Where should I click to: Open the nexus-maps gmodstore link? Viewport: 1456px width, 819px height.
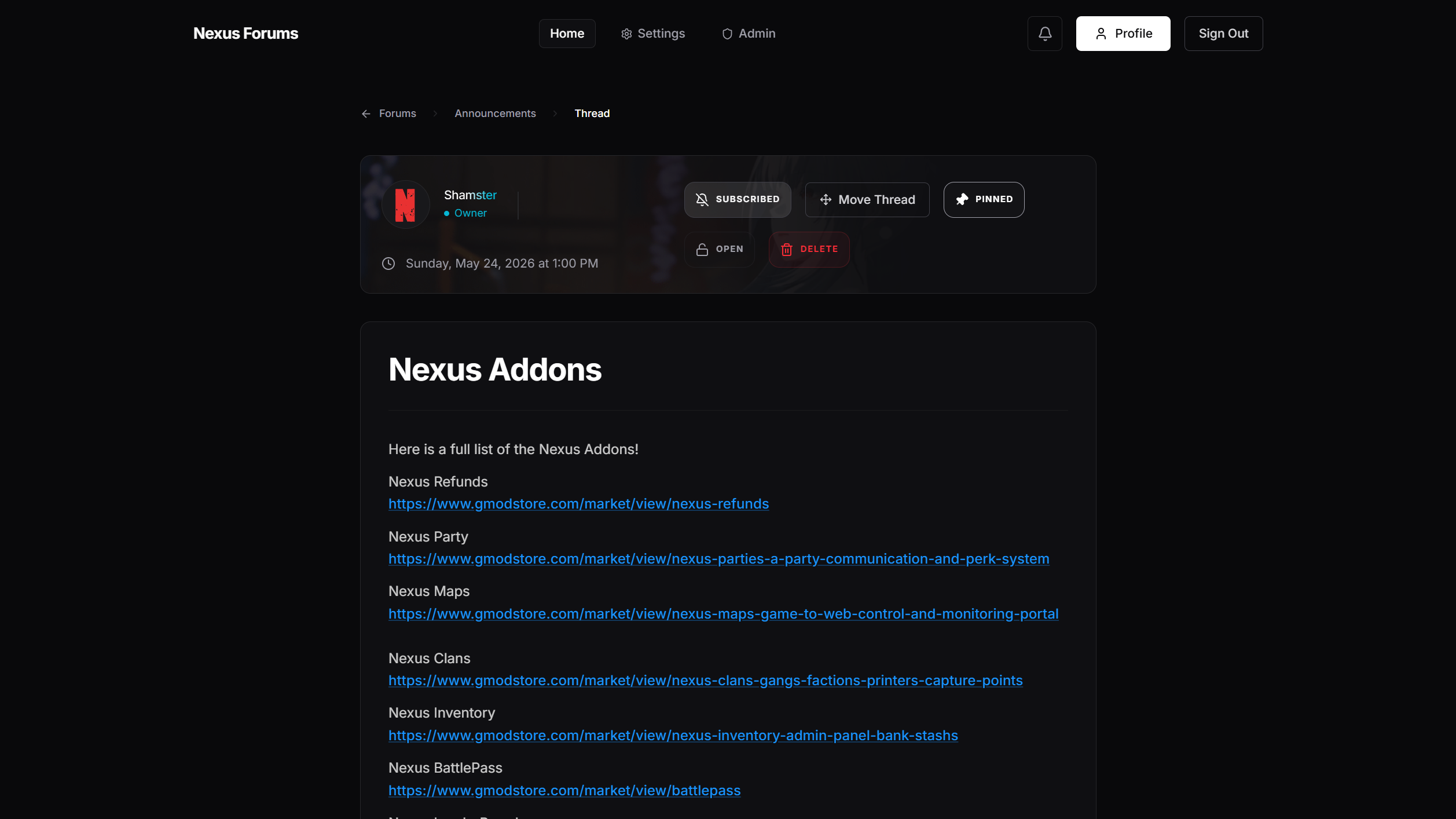pos(723,614)
